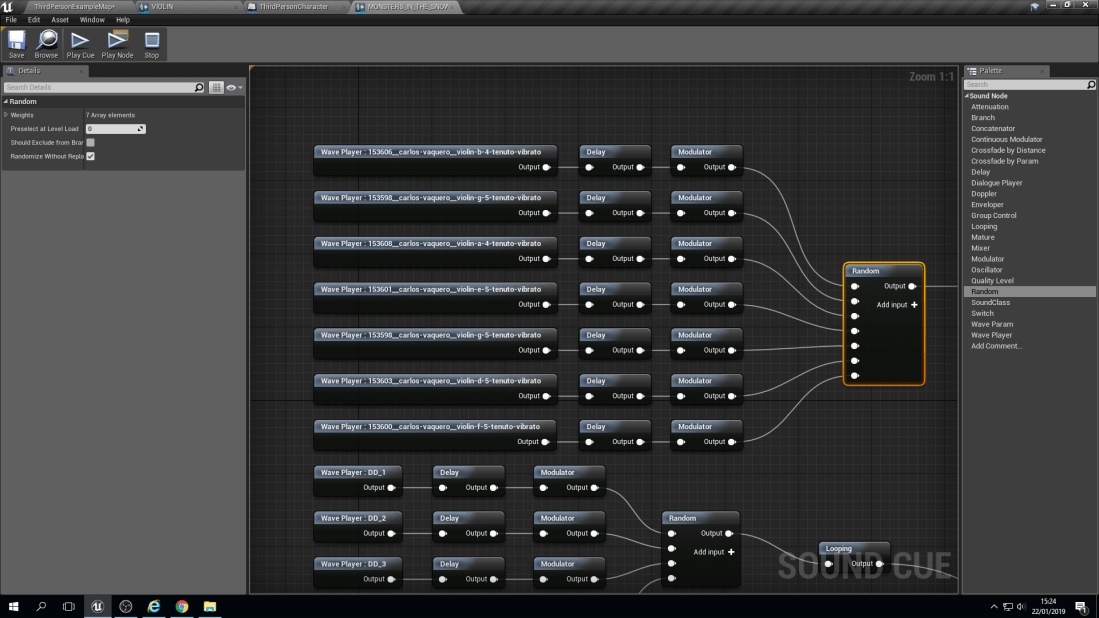Collapse the Random category section
Image resolution: width=1099 pixels, height=618 pixels.
(6, 102)
